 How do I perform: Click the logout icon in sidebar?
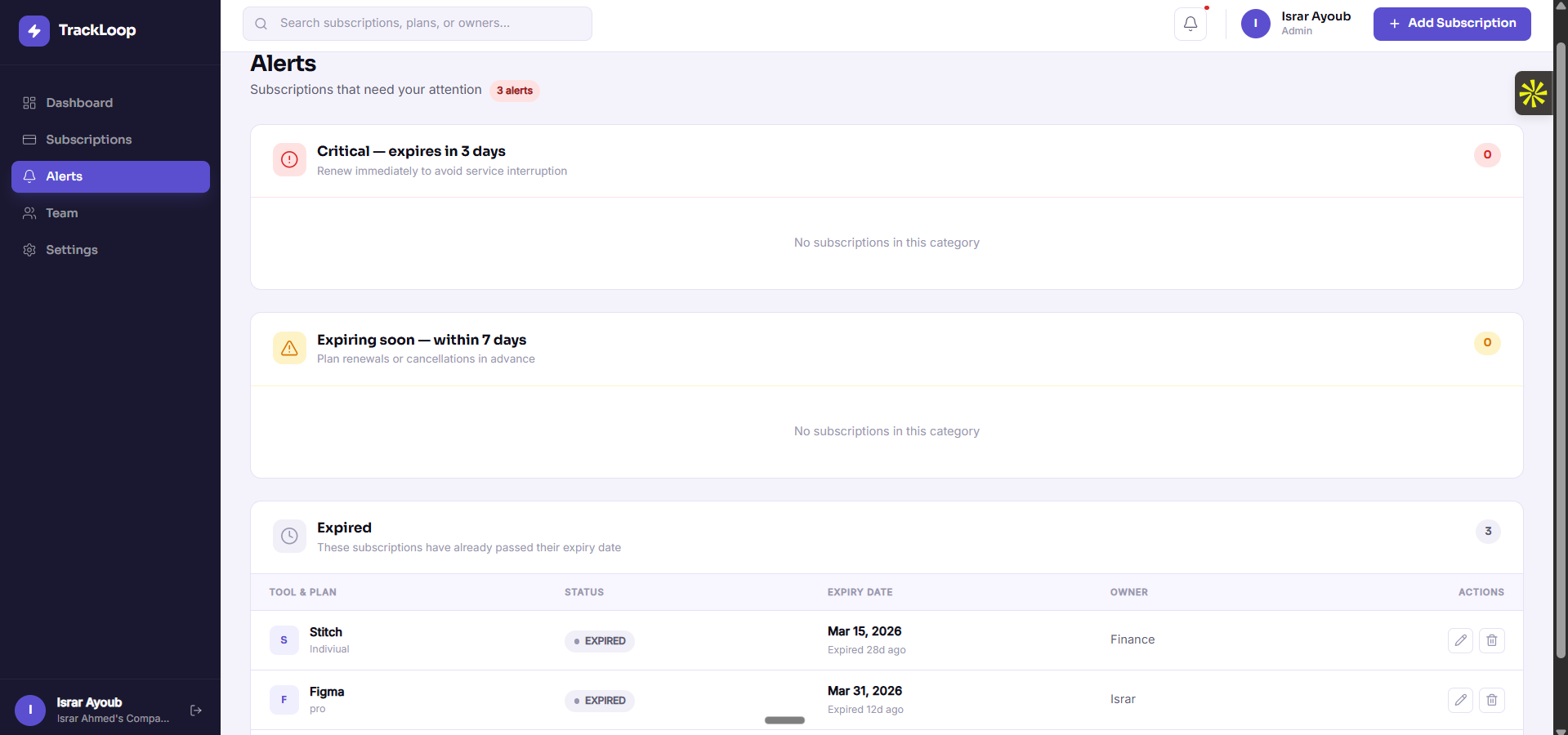[196, 710]
